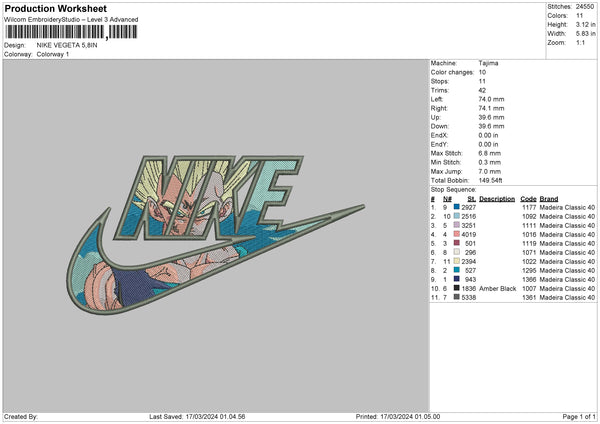Click 'Madeira Classic 40' in stop 1 row
This screenshot has width=600, height=424.
[567, 207]
